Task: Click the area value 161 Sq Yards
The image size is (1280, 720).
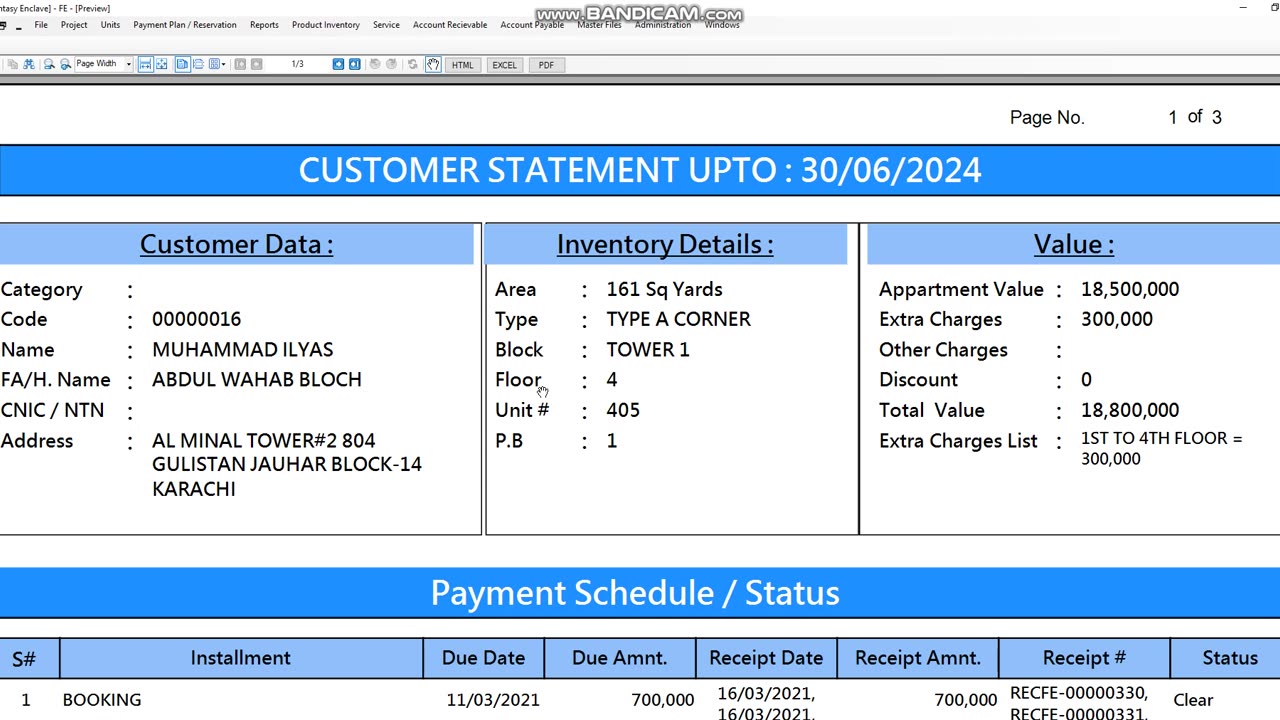Action: tap(664, 289)
